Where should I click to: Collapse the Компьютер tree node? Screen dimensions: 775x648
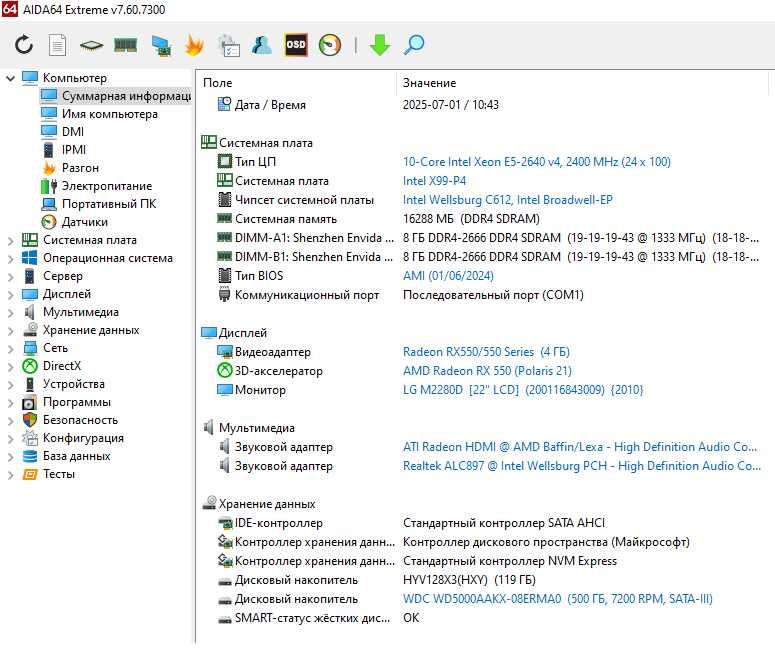(x=10, y=78)
